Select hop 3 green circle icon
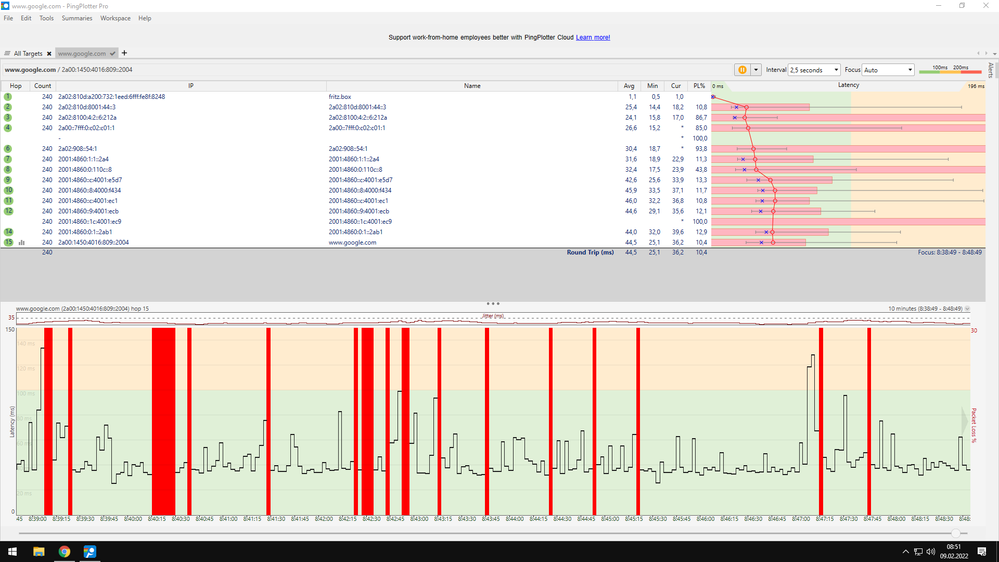 coord(8,117)
